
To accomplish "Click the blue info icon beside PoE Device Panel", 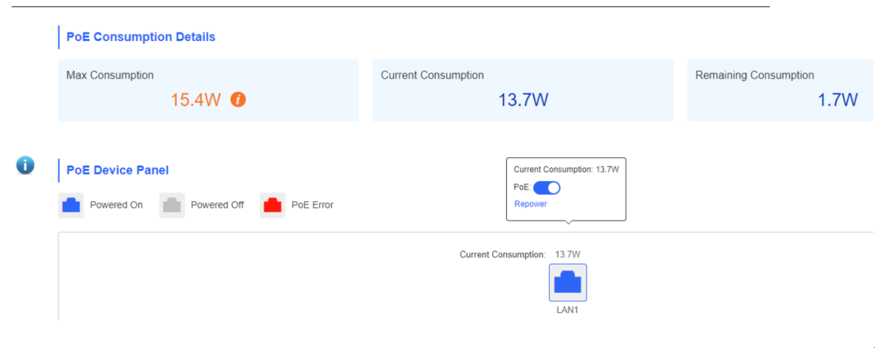I will pyautogui.click(x=25, y=165).
